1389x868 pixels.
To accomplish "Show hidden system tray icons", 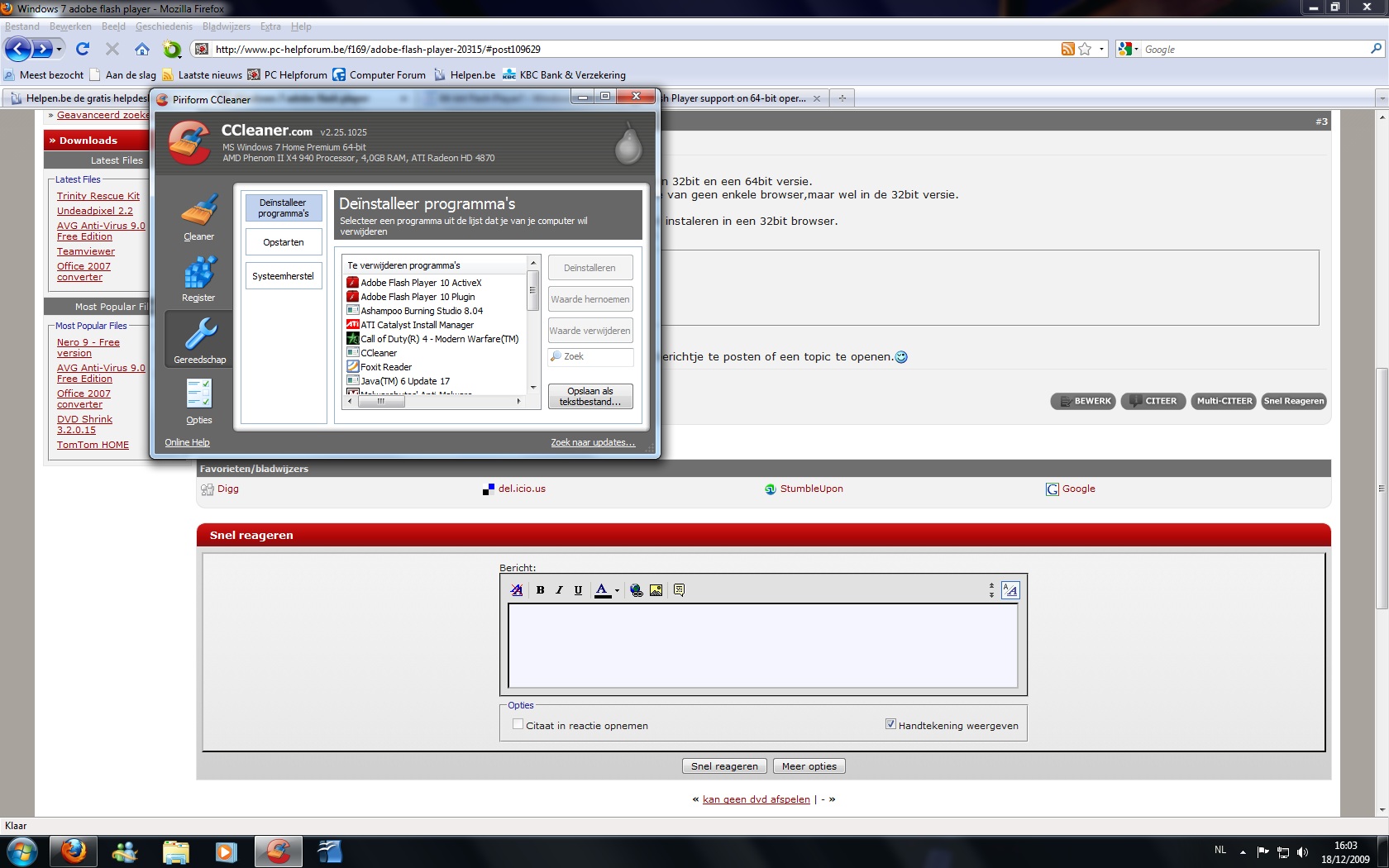I will 1243,852.
